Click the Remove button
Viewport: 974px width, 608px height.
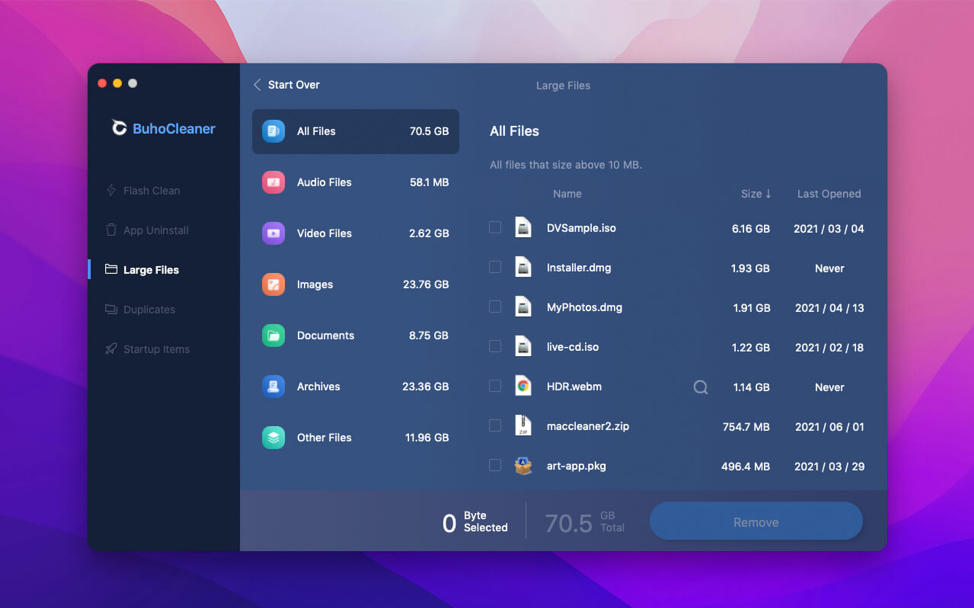click(756, 522)
